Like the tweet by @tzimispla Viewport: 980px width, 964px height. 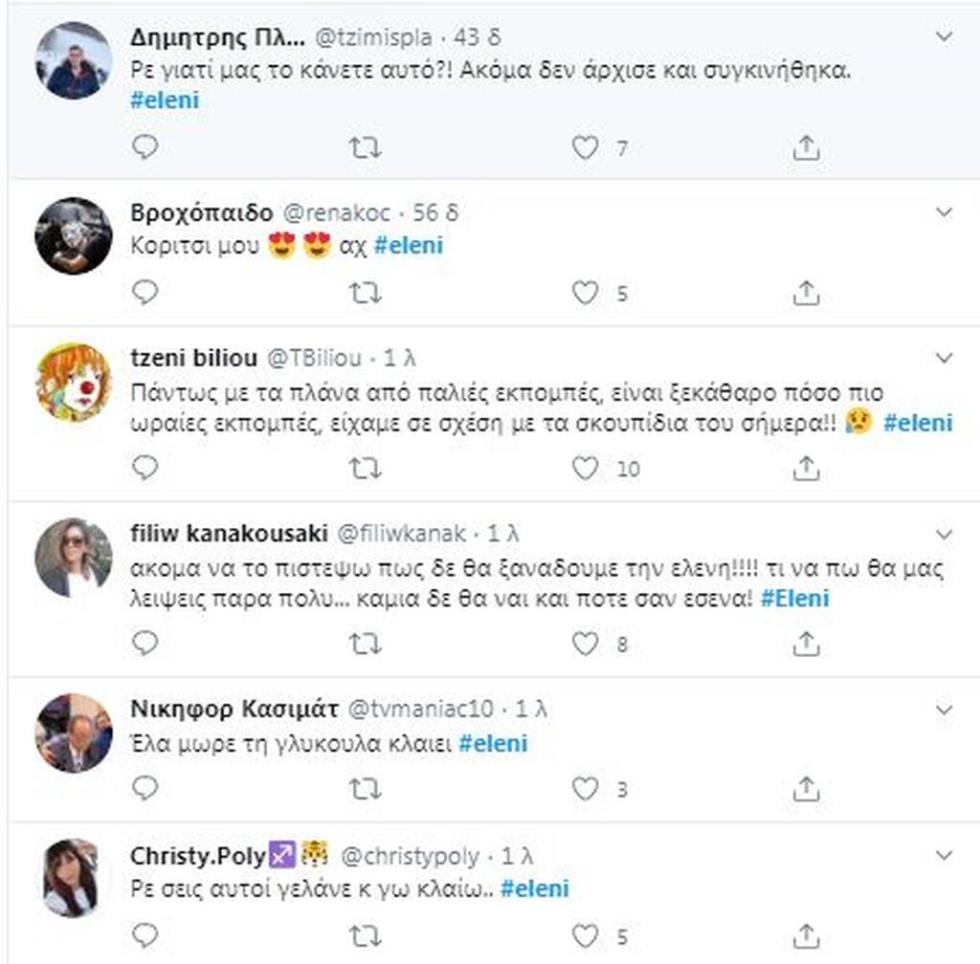584,148
